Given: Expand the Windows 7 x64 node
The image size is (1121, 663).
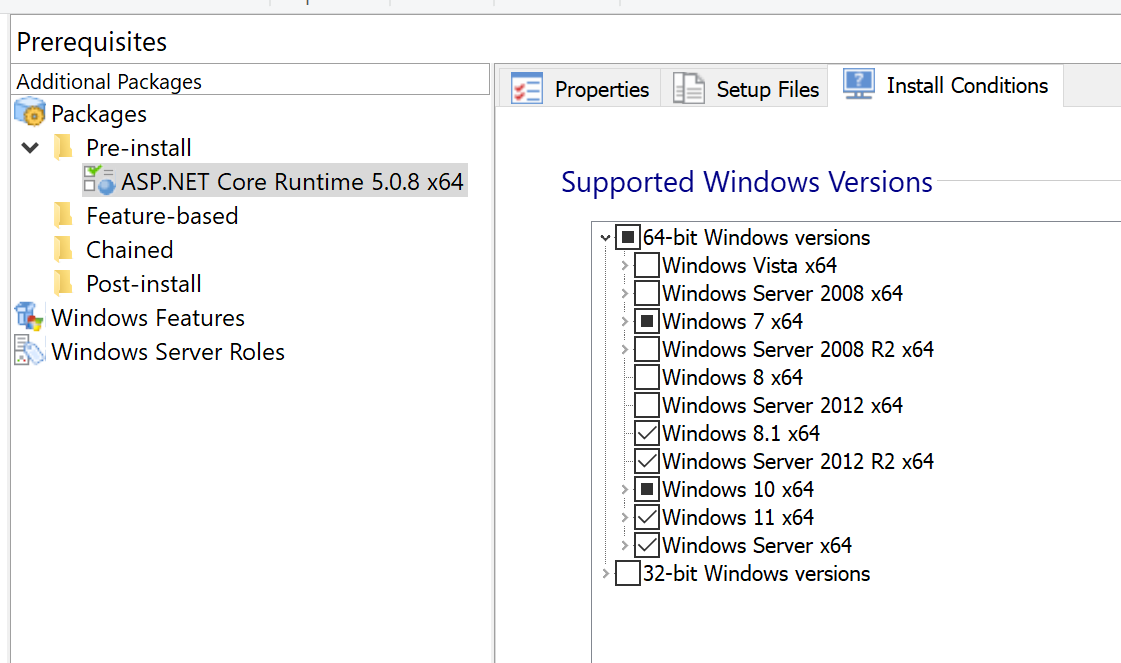Looking at the screenshot, I should coord(625,321).
